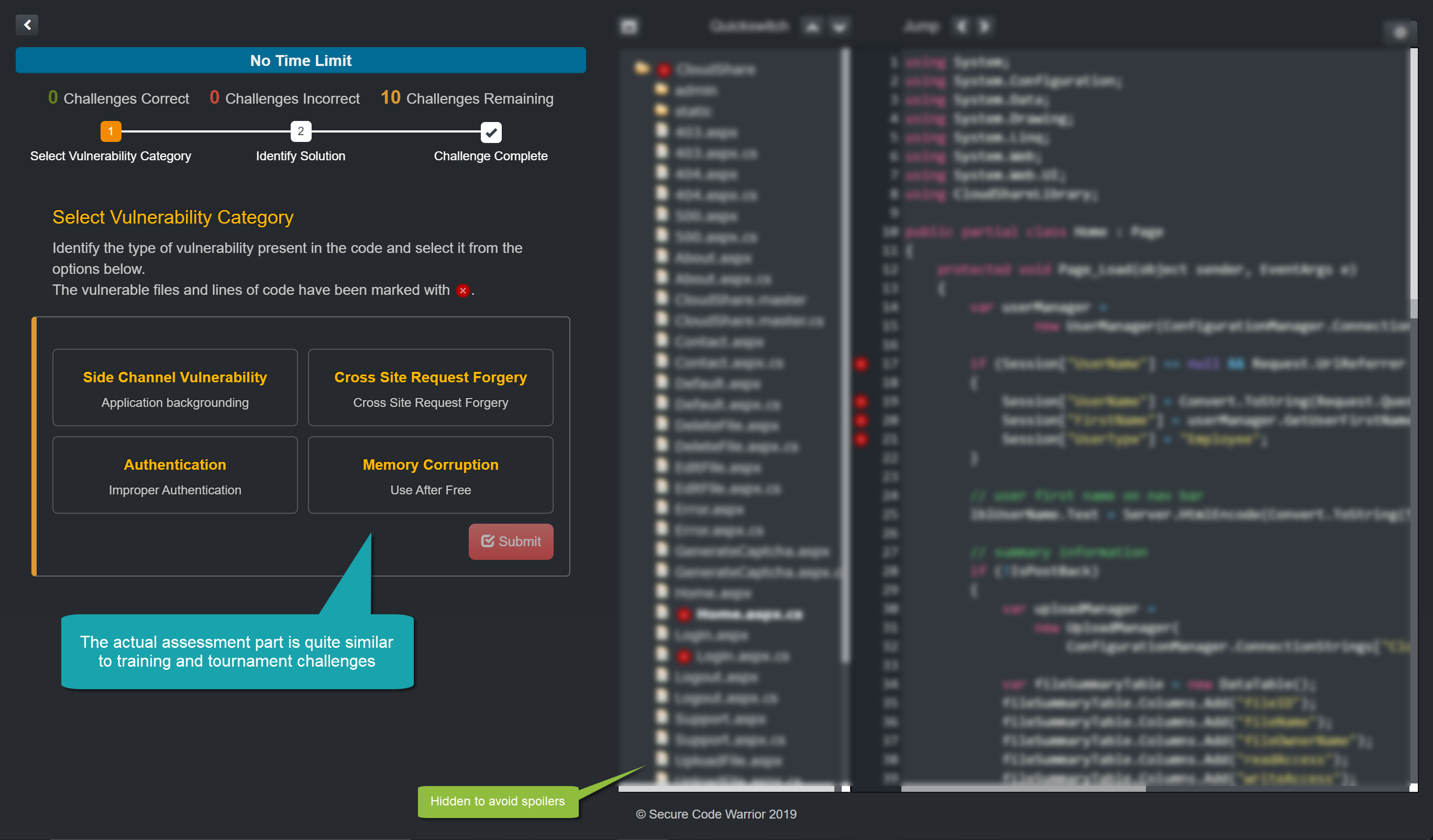The image size is (1433, 840).
Task: Open GenerateCaptcha.aspx in the file tree
Action: click(752, 551)
